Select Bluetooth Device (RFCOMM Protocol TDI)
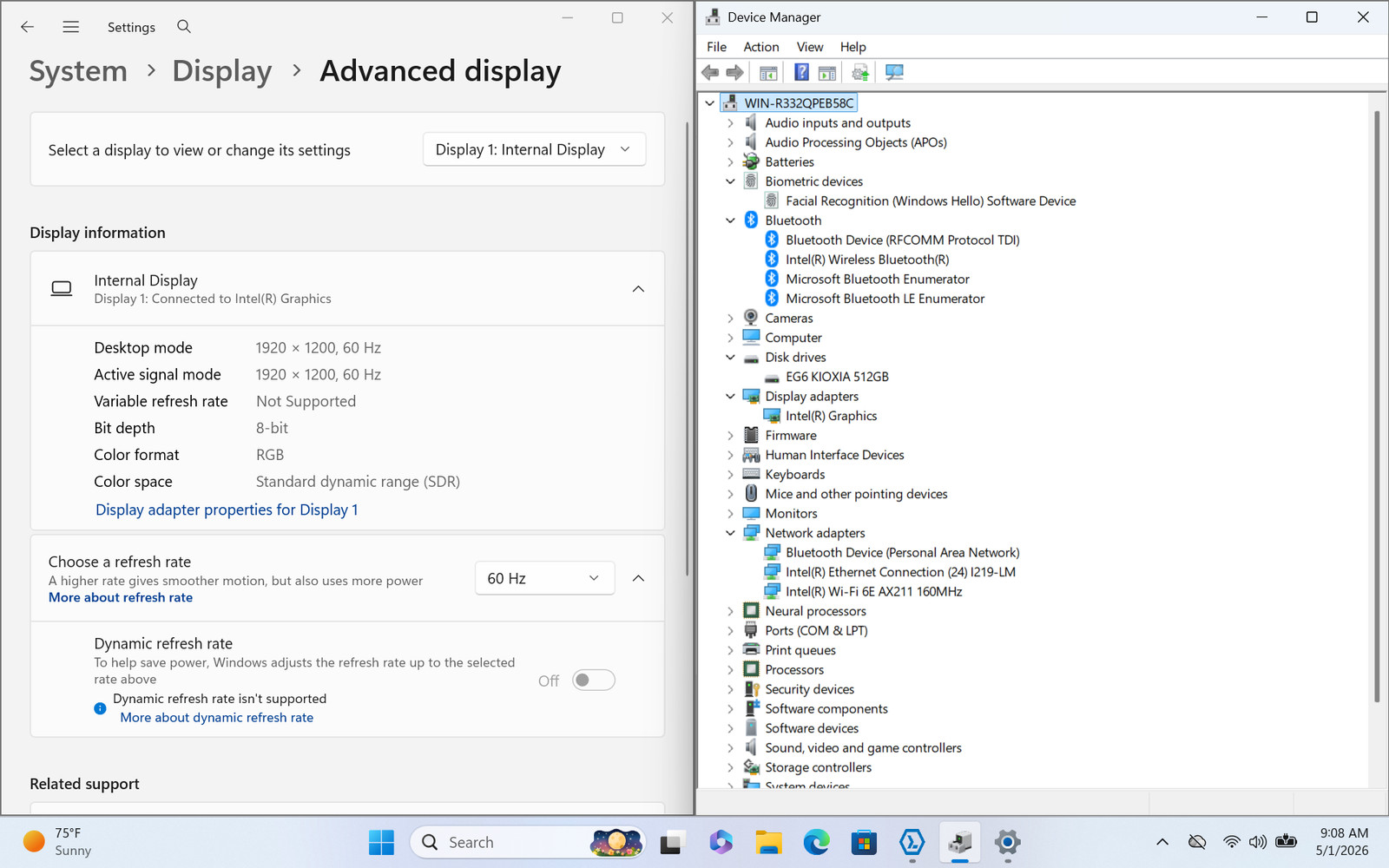 click(x=902, y=240)
